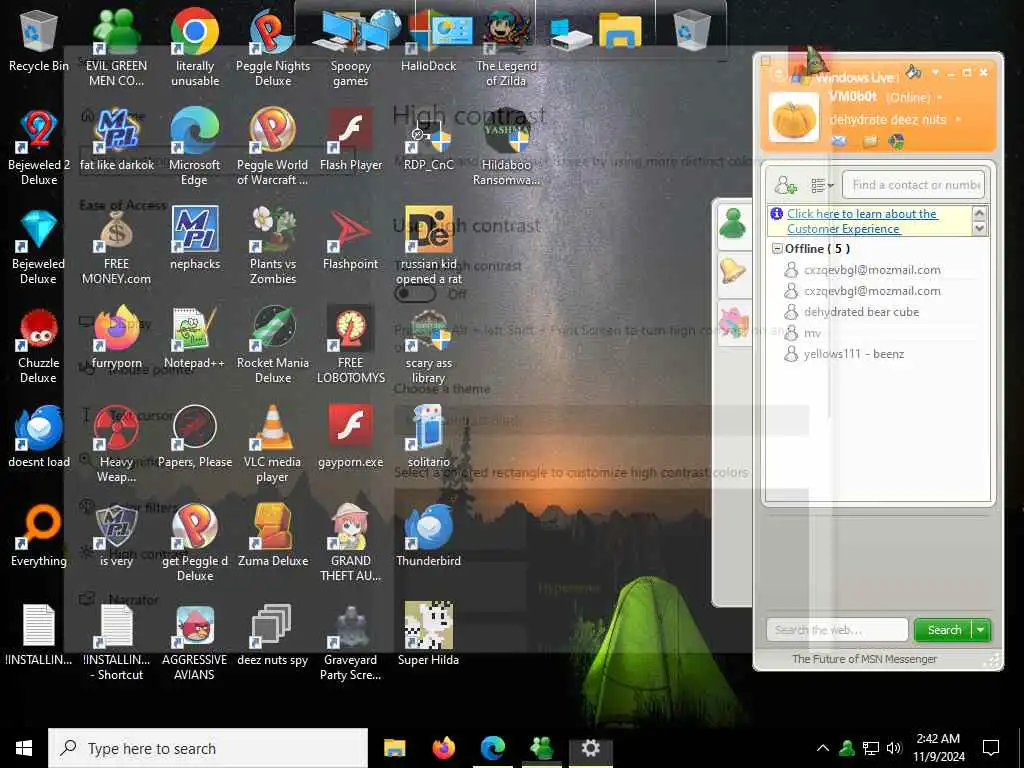1024x768 pixels.
Task: Open the contact list layout dropdown
Action: coord(822,186)
